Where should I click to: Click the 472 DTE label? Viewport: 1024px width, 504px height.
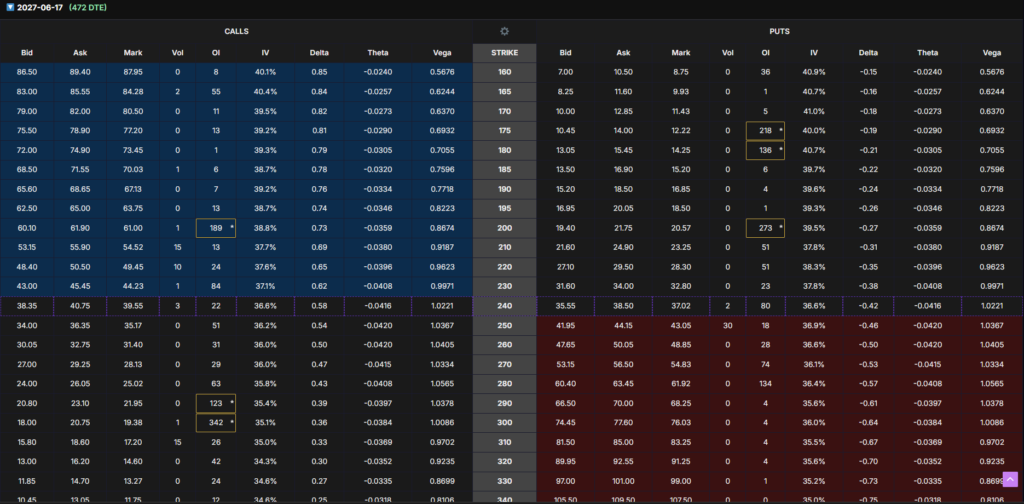click(88, 7)
